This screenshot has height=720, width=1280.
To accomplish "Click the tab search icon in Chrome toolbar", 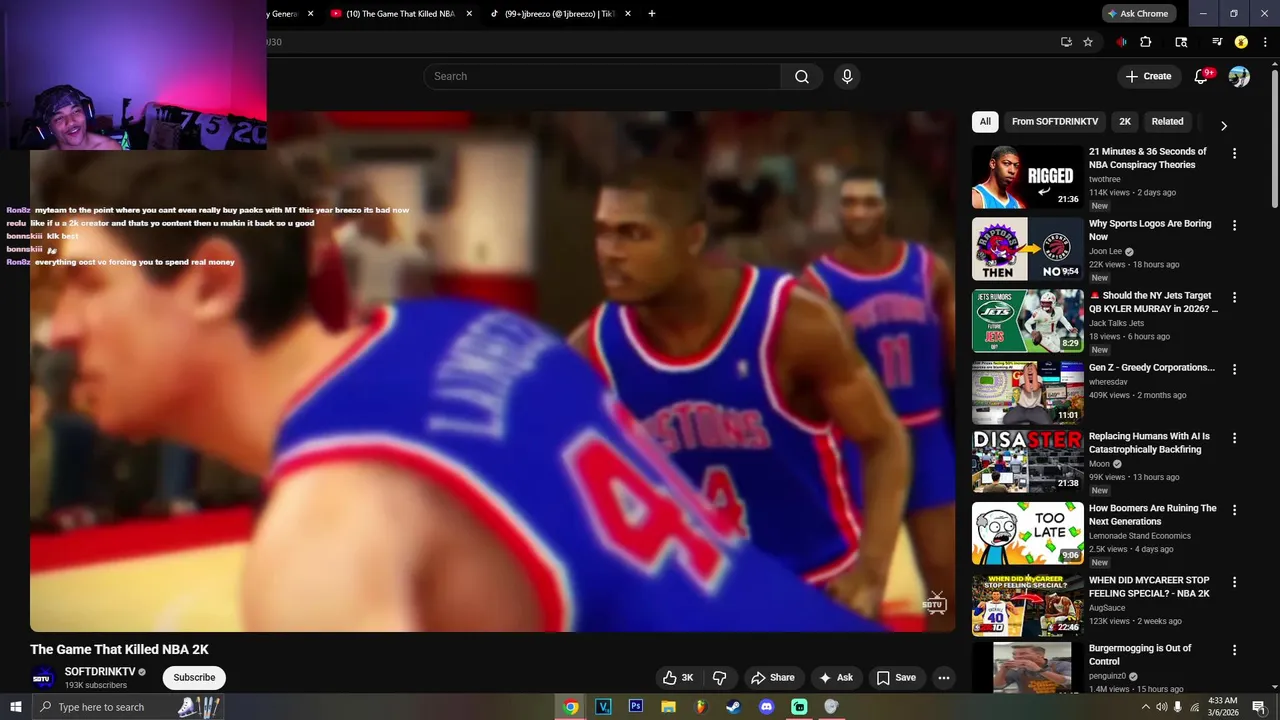I will tap(1181, 42).
